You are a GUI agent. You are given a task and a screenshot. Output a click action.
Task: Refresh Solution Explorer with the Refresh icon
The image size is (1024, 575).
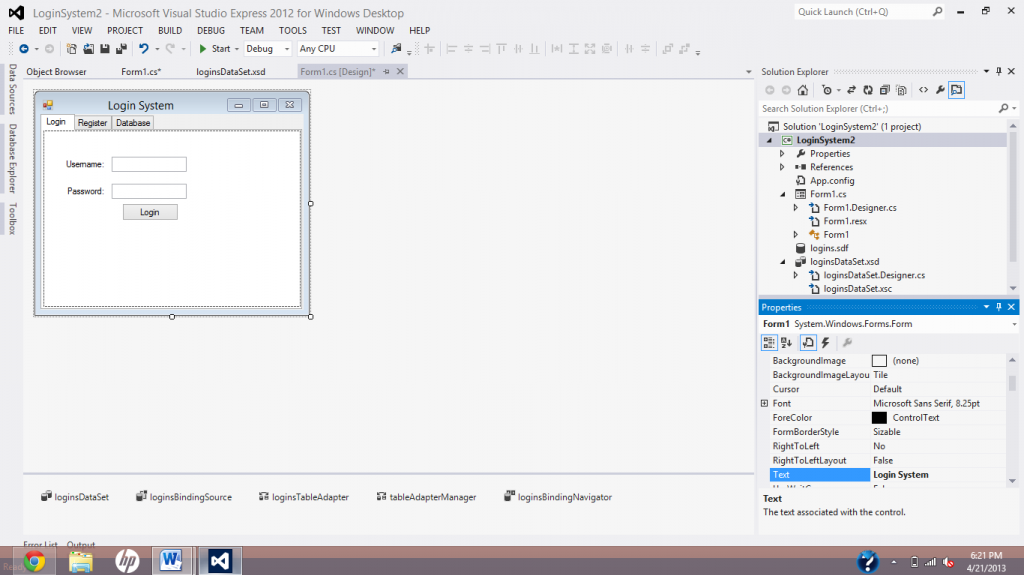[x=868, y=90]
